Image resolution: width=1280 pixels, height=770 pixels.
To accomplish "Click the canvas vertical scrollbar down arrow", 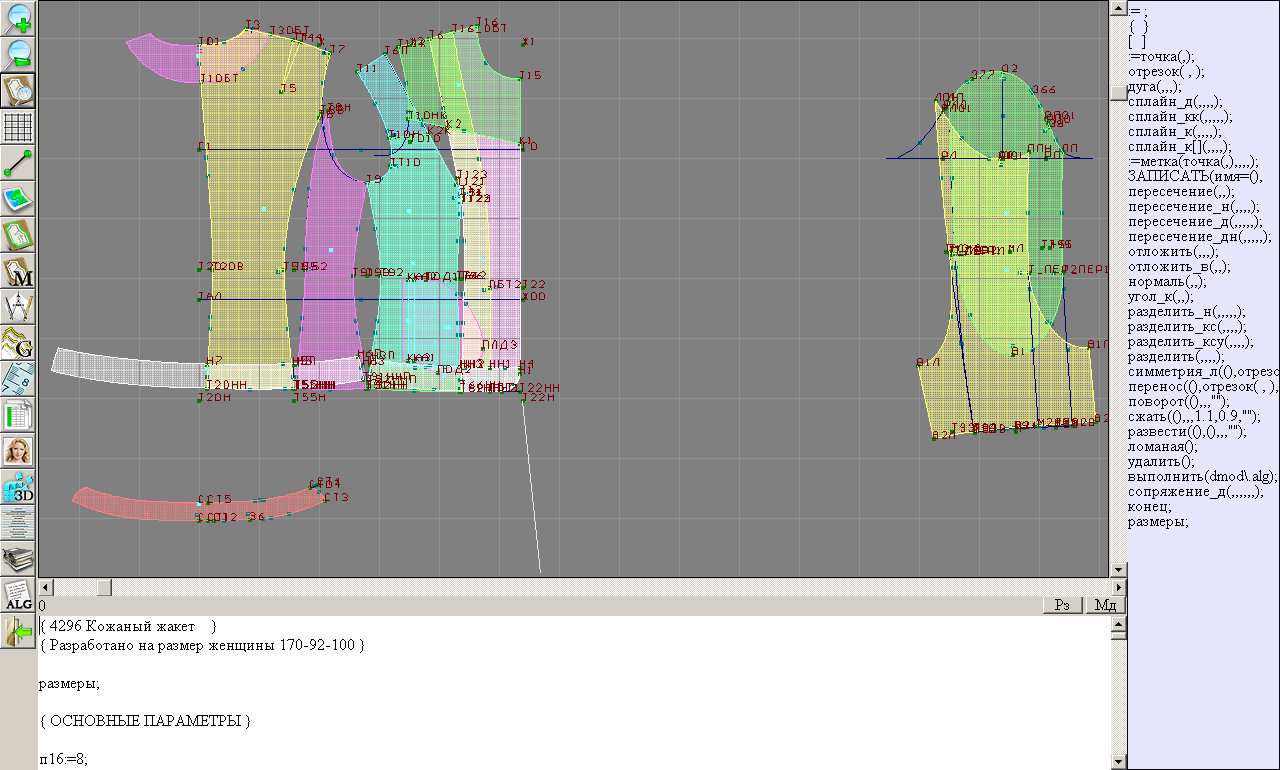I will pyautogui.click(x=1119, y=570).
